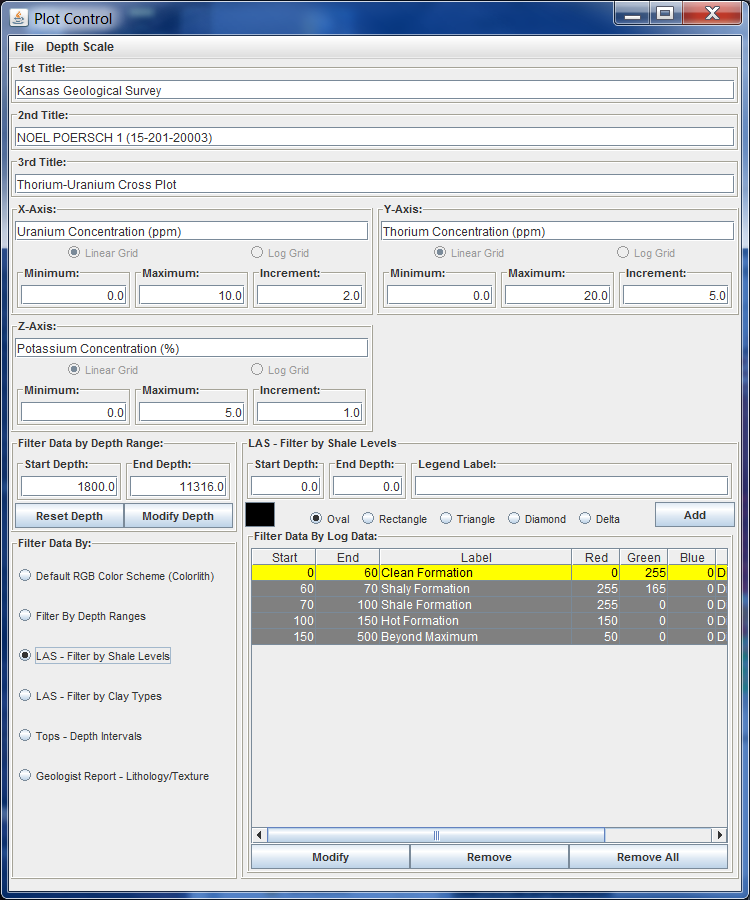The image size is (750, 900).
Task: Click Shale Levels End Depth field
Action: tap(367, 486)
